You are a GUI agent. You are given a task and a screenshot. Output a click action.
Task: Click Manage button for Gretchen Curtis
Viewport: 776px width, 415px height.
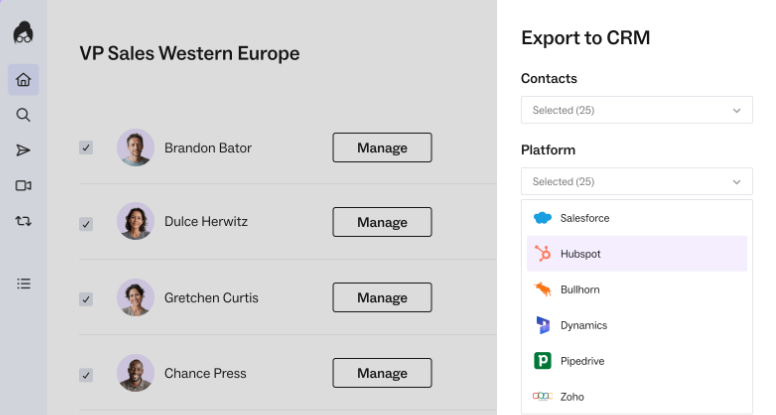pyautogui.click(x=382, y=298)
